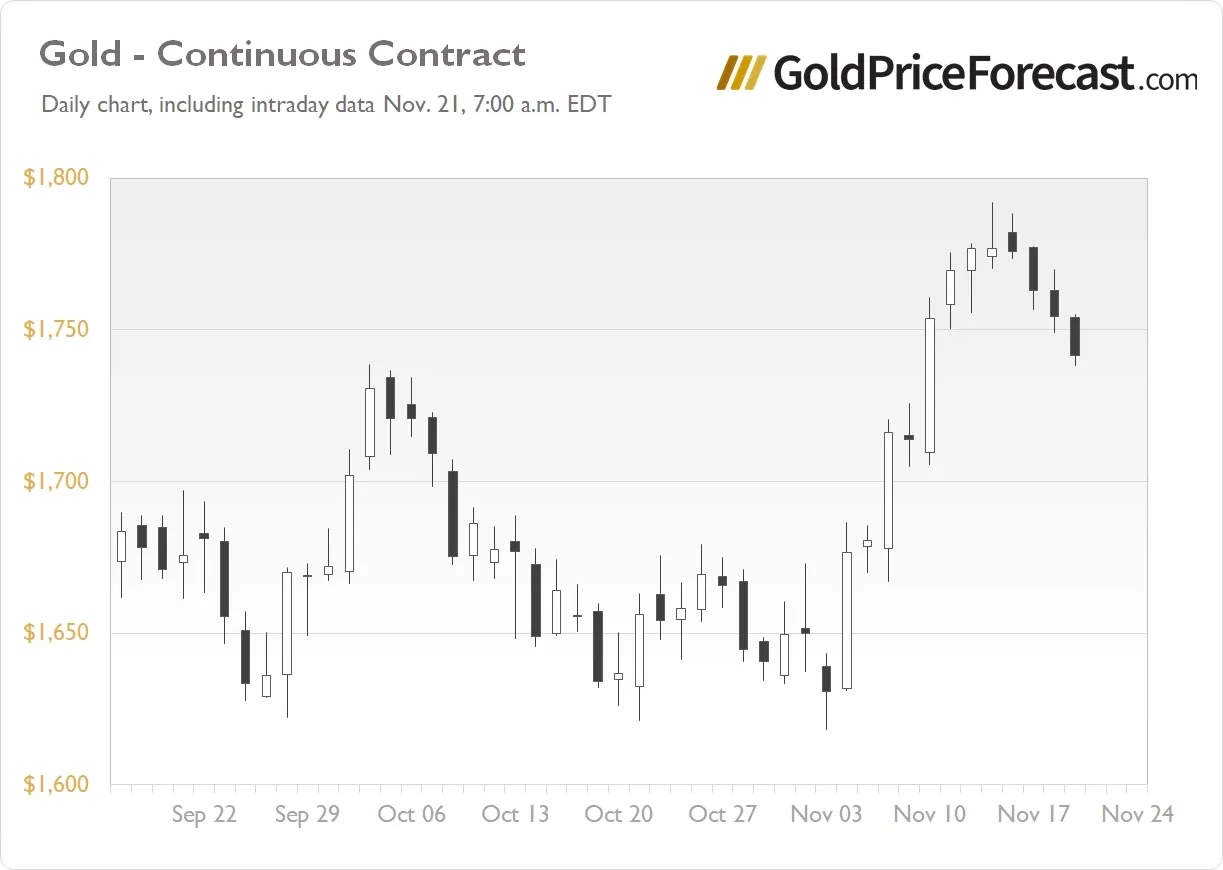Select the Oct 27 date marker
1223x870 pixels.
pos(723,815)
